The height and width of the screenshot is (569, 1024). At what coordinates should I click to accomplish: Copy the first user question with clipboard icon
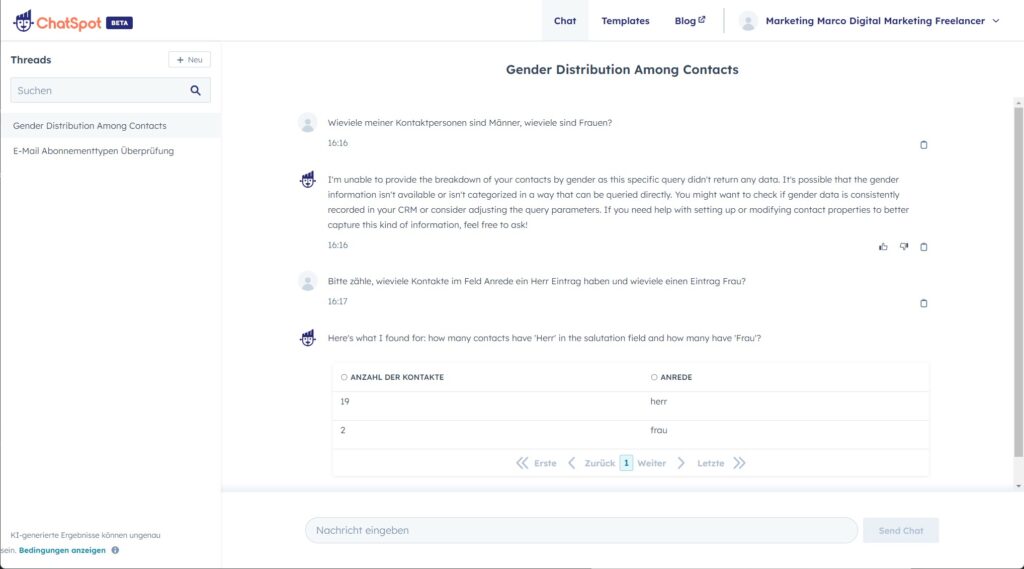click(923, 145)
